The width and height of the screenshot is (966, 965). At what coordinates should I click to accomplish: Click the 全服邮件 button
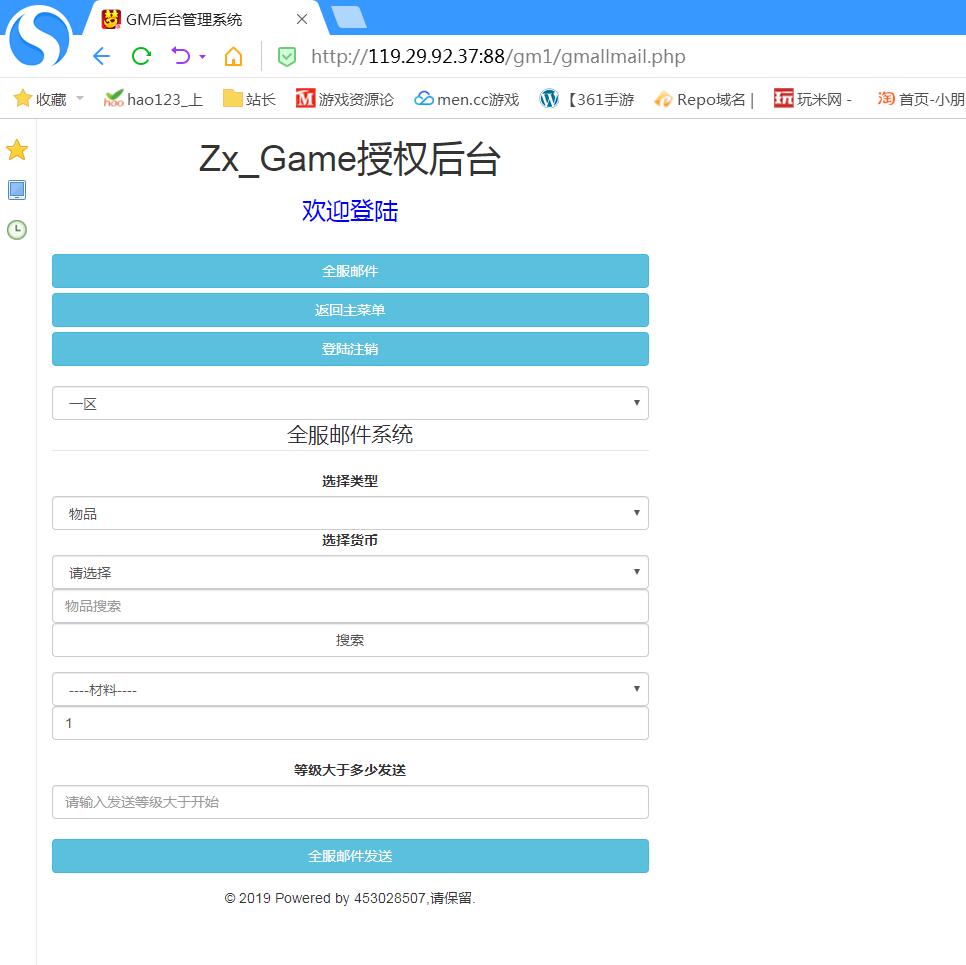pyautogui.click(x=350, y=271)
